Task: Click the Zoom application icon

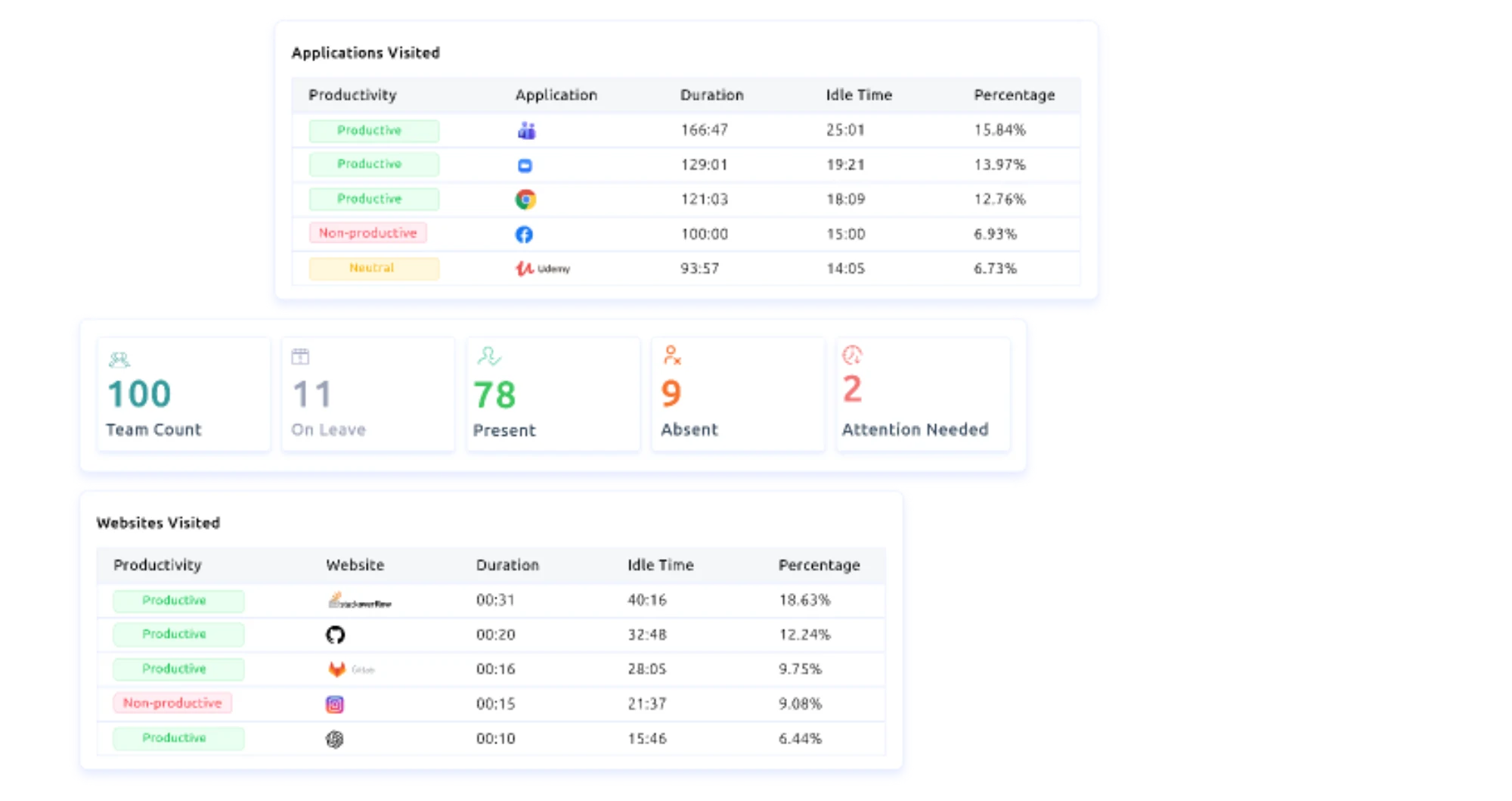Action: pos(525,166)
